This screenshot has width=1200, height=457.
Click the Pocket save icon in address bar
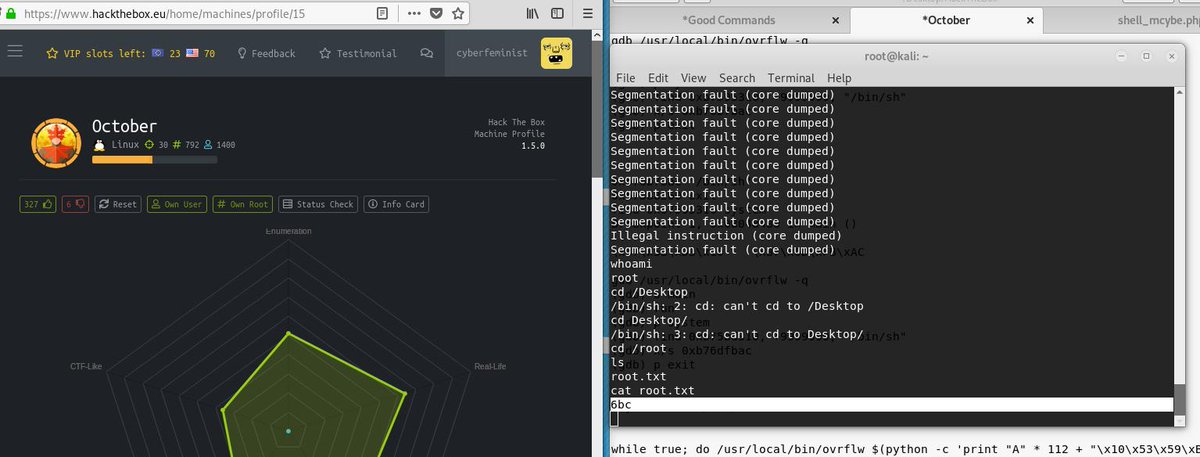[x=437, y=14]
